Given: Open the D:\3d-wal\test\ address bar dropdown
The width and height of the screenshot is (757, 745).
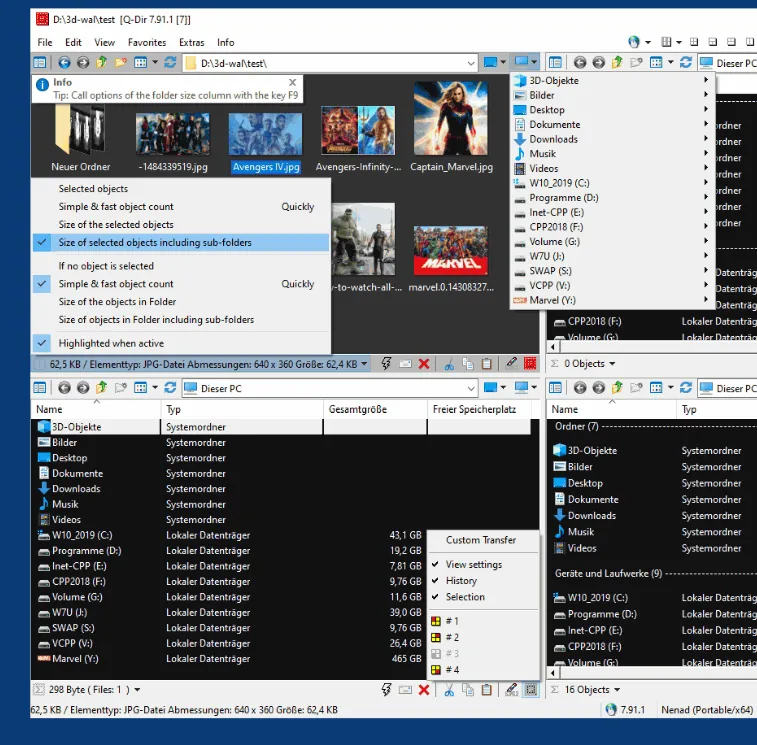Looking at the screenshot, I should coord(472,63).
